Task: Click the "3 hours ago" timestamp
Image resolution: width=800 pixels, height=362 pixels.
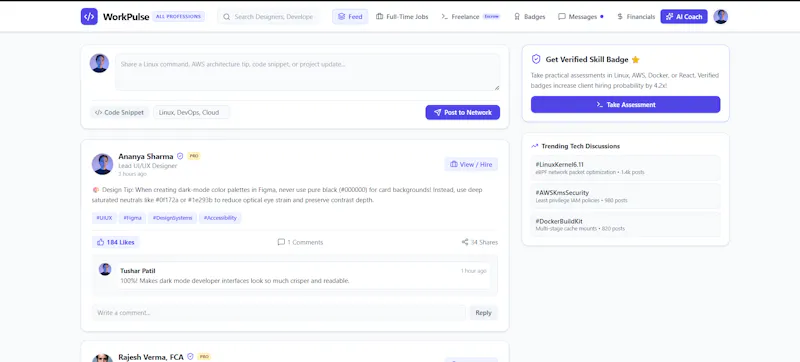Action: (132, 174)
